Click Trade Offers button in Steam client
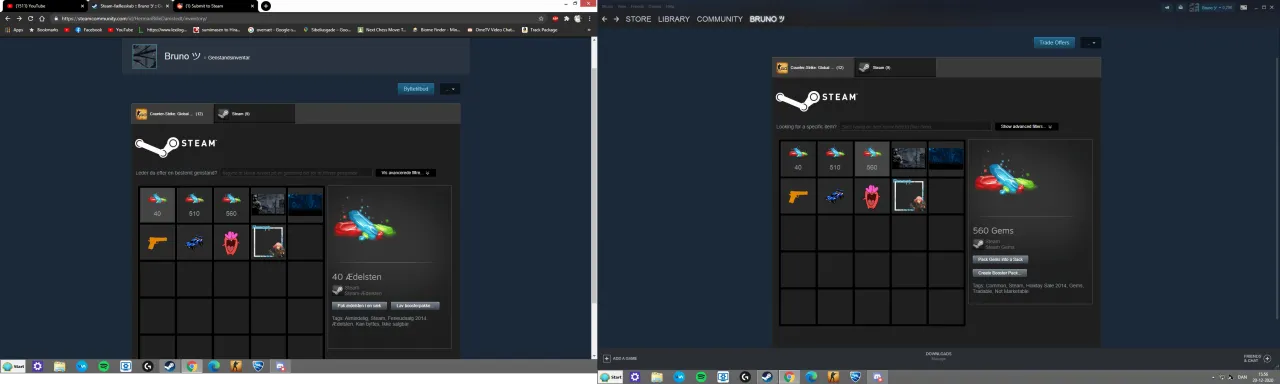Viewport: 1280px width, 384px height. tap(1054, 43)
